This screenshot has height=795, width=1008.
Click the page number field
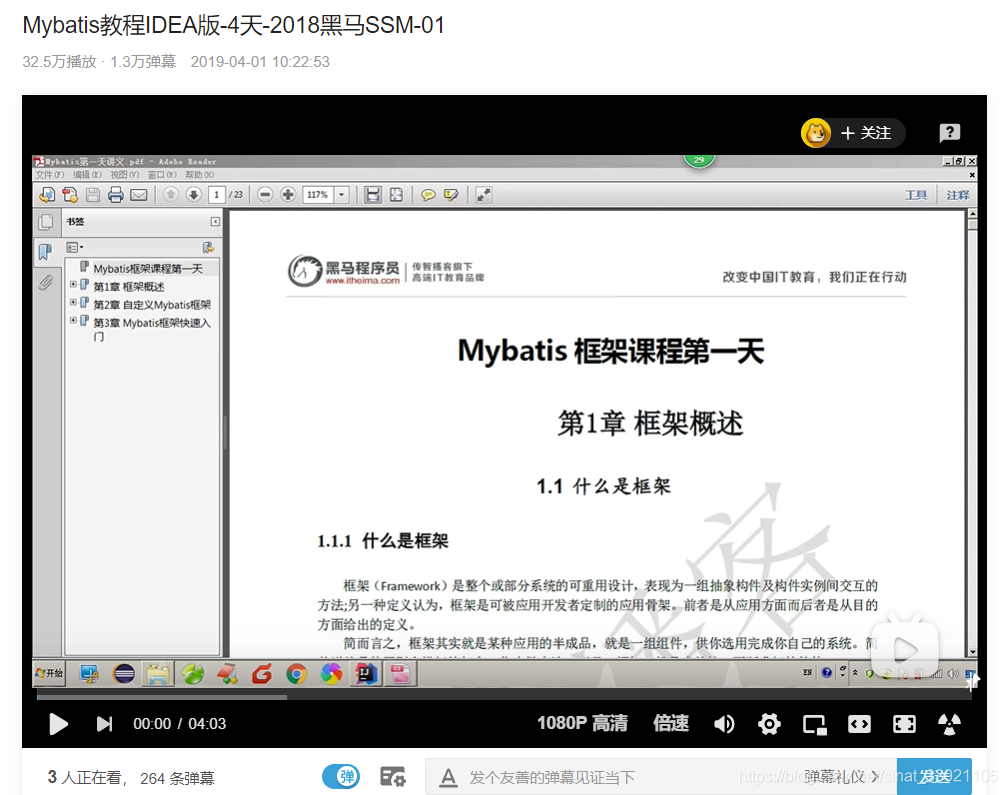[217, 194]
